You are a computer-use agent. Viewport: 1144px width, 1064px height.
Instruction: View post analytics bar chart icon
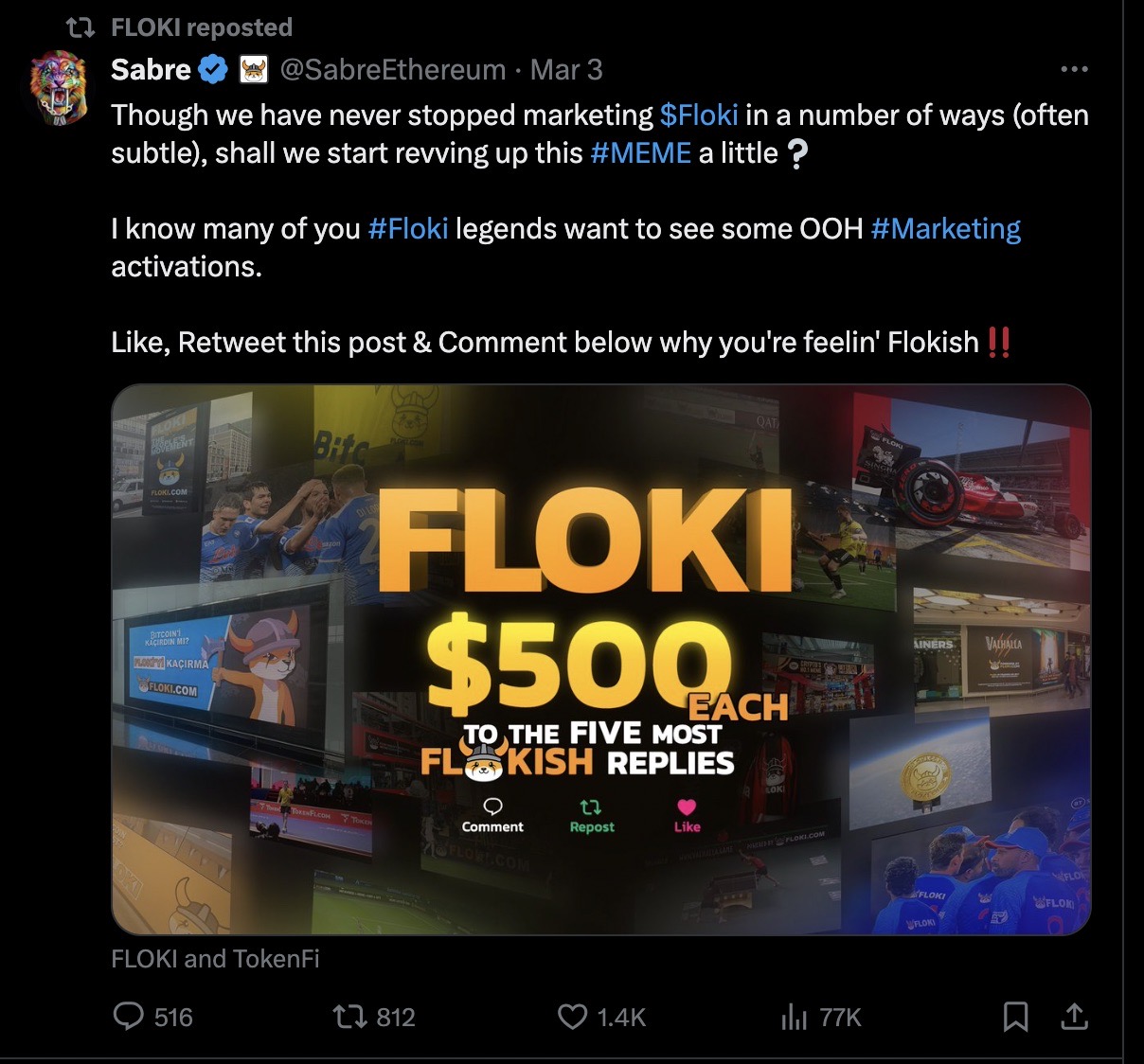coord(794,1017)
